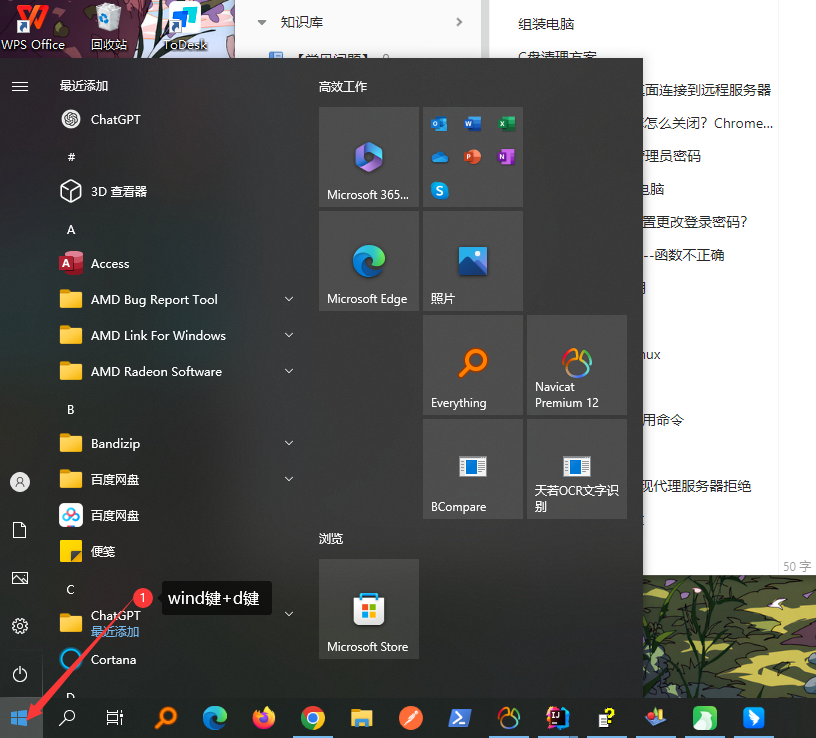Open the green app icon in the taskbar
This screenshot has width=816, height=738.
pyautogui.click(x=705, y=718)
